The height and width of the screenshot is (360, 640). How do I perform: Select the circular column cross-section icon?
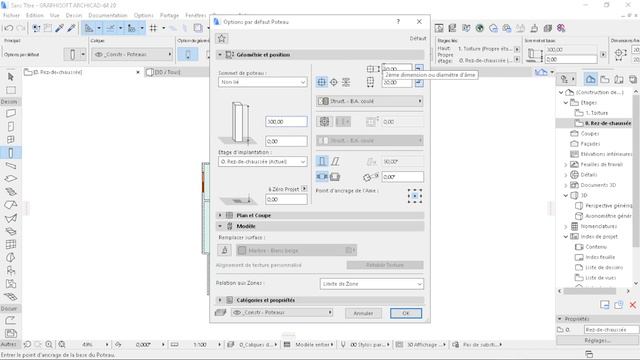[x=334, y=82]
